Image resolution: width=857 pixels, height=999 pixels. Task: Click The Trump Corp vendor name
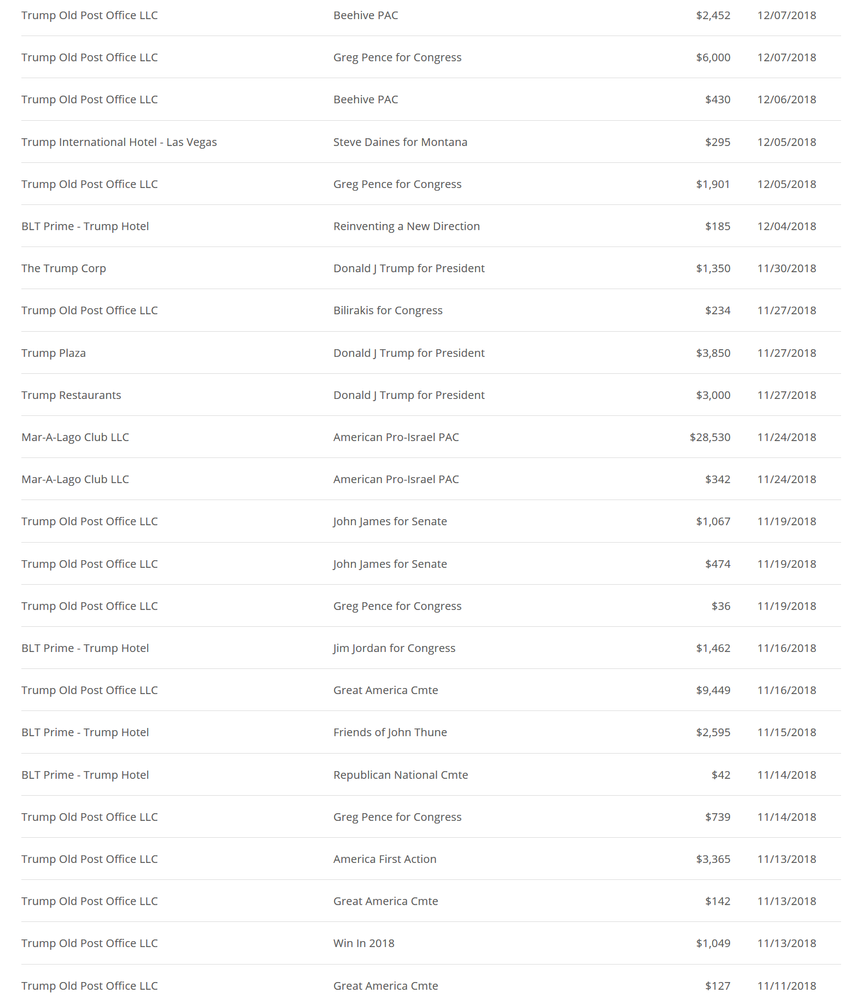tap(64, 268)
